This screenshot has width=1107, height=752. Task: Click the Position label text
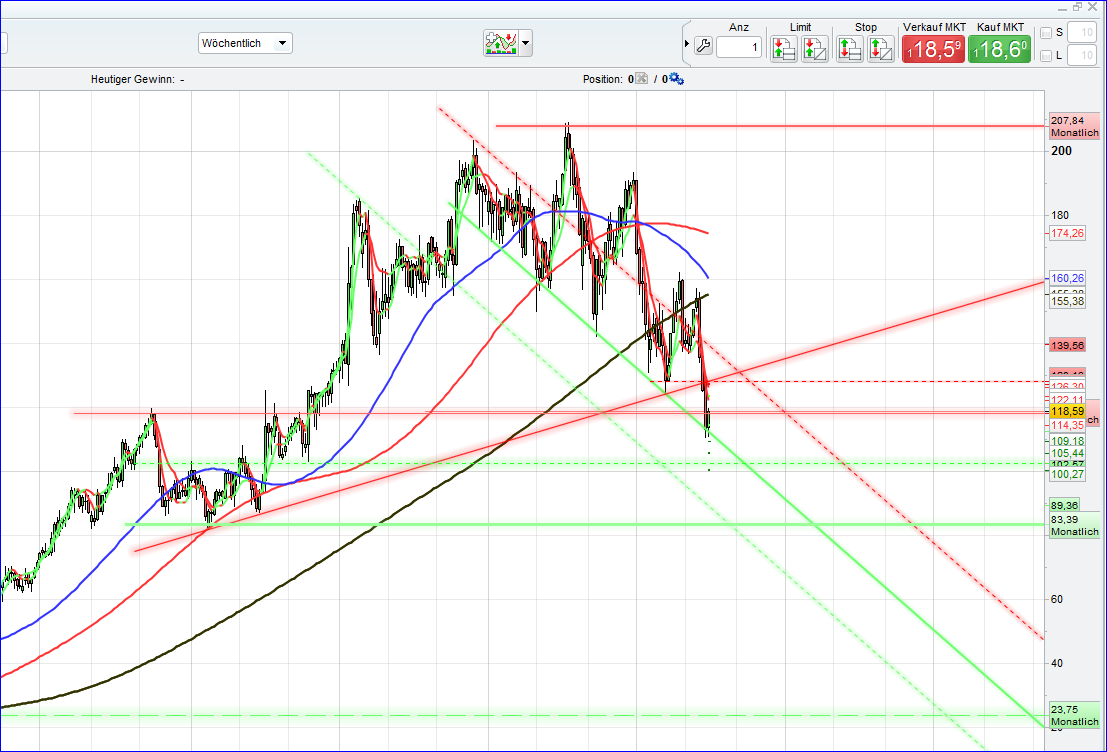coord(603,79)
